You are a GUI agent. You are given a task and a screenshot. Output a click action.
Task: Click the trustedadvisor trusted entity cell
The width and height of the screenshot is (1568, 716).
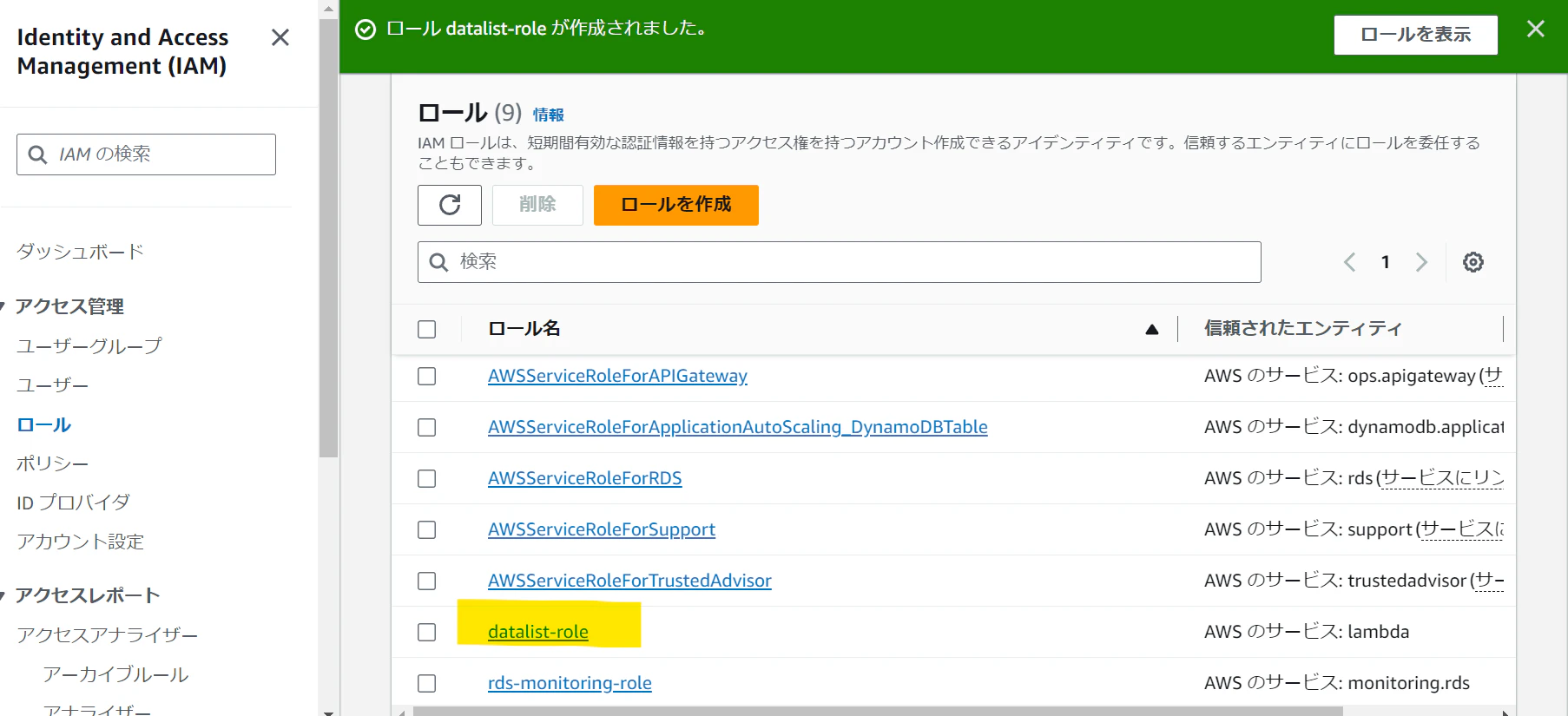pyautogui.click(x=1354, y=581)
